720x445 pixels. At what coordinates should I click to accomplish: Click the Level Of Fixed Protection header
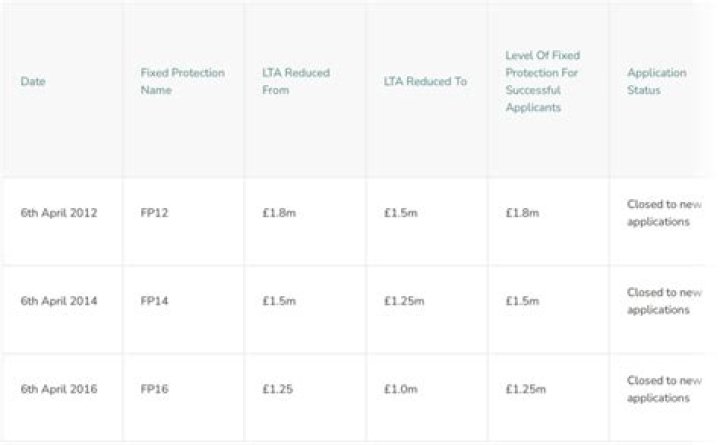(543, 81)
